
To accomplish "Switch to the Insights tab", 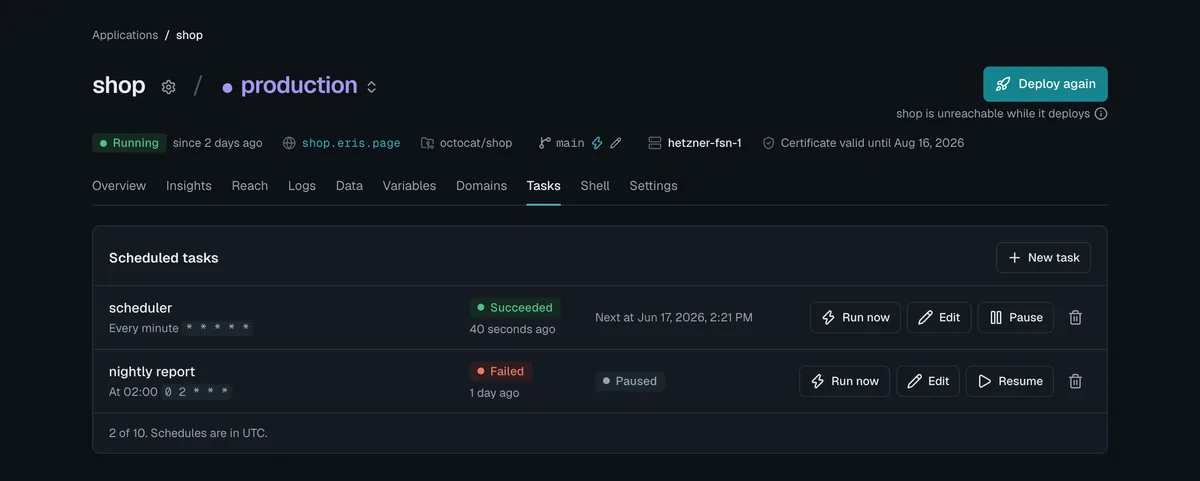I will (189, 186).
